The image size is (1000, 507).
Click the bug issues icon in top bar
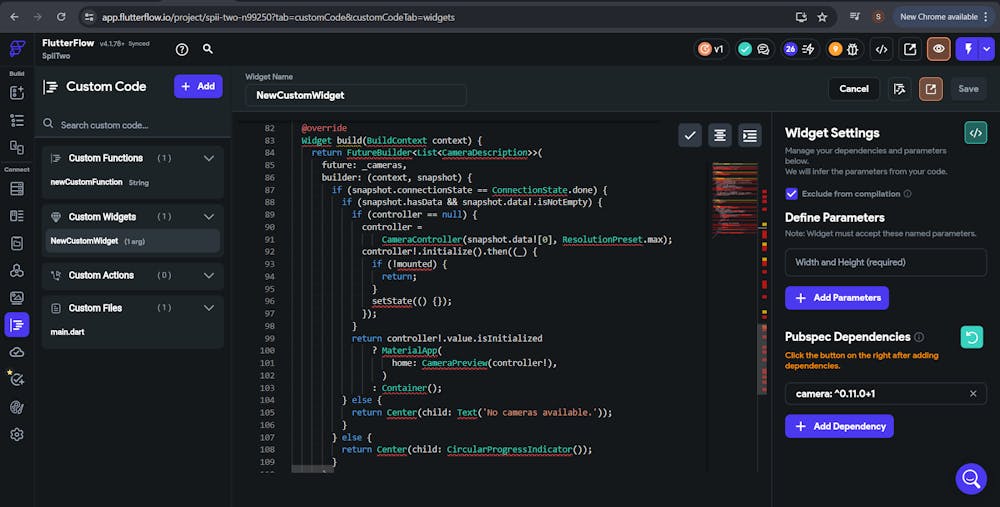[x=851, y=49]
